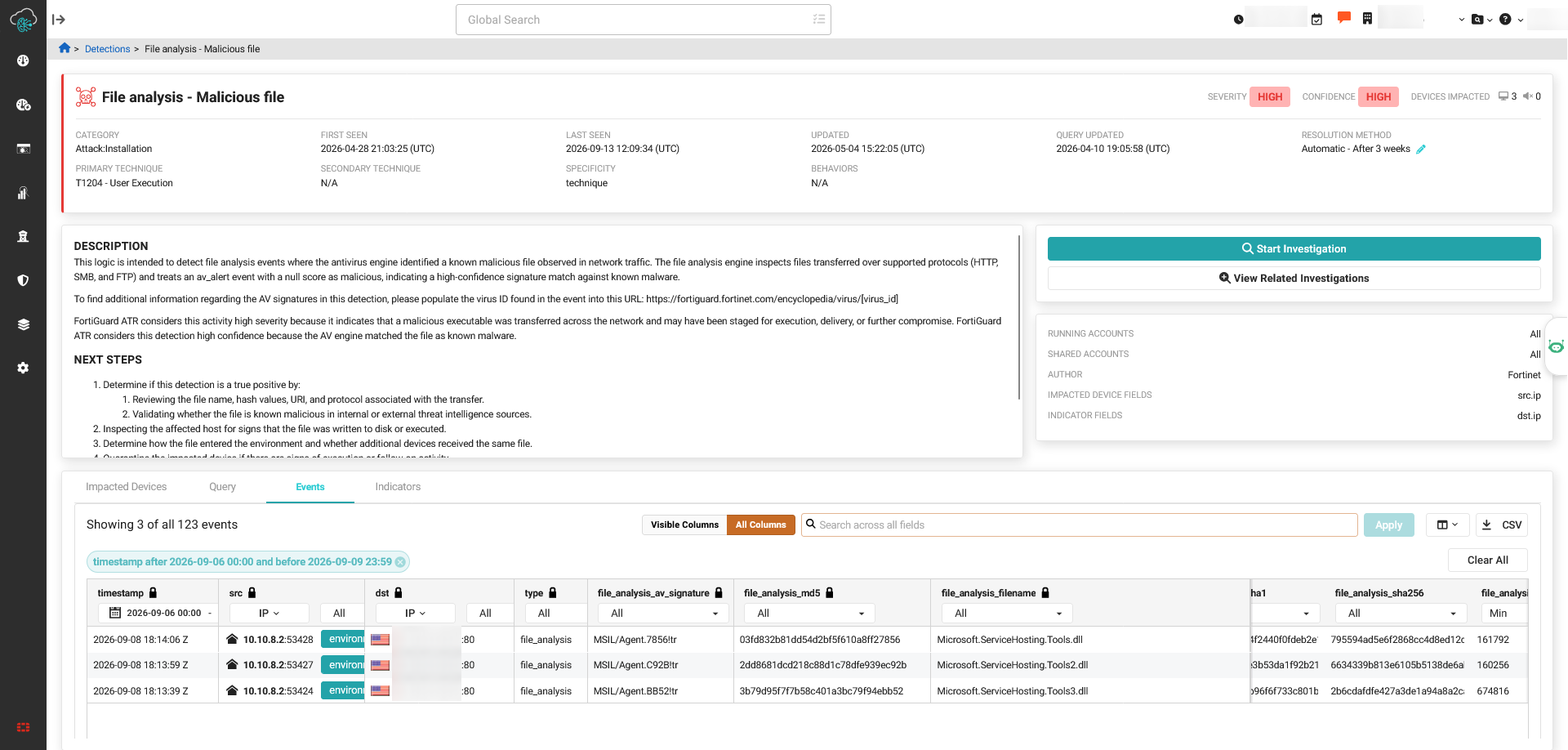Switch to All Columns view
This screenshot has height=750, width=1568.
(760, 525)
